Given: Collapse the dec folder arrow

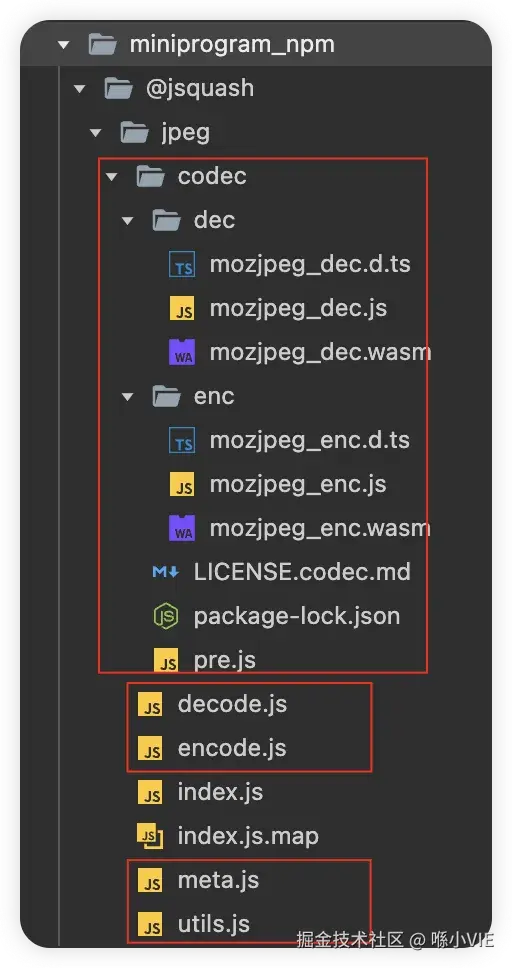Looking at the screenshot, I should [x=127, y=220].
